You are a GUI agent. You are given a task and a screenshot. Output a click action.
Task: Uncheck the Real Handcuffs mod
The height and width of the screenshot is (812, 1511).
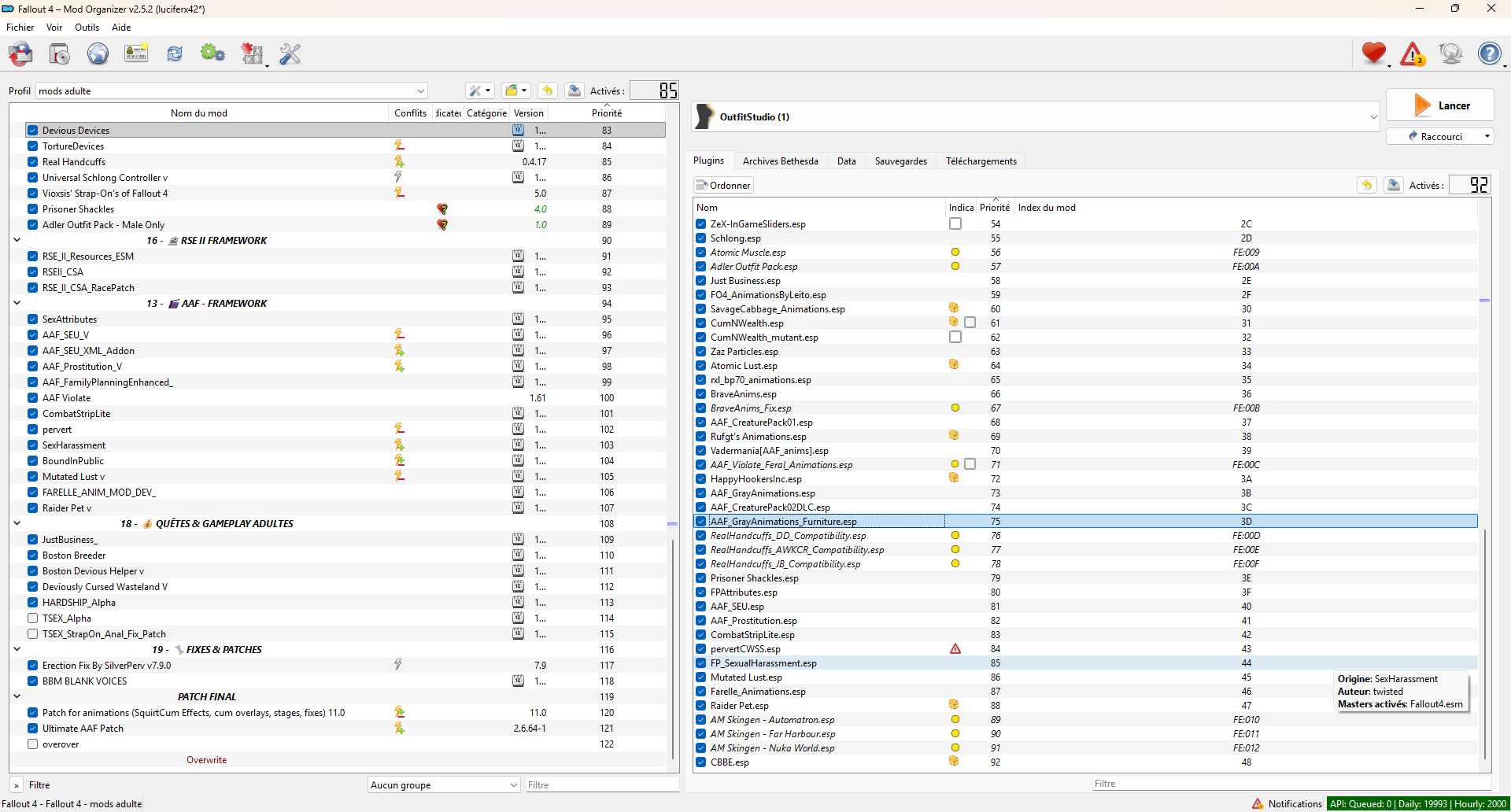[32, 162]
